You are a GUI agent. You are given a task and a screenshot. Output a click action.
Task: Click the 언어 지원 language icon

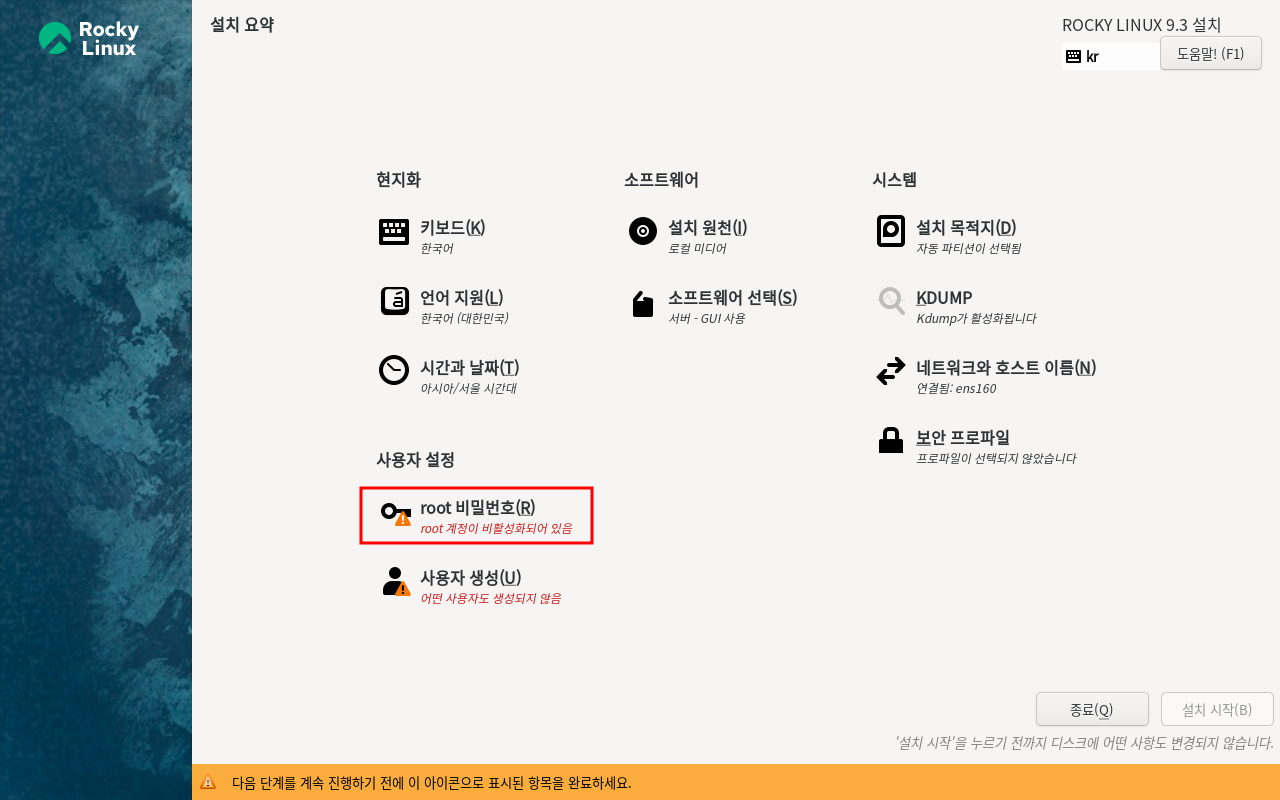click(394, 301)
